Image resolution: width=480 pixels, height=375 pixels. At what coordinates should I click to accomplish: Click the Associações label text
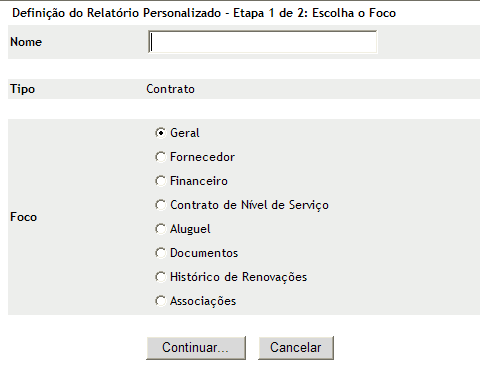[x=203, y=301]
